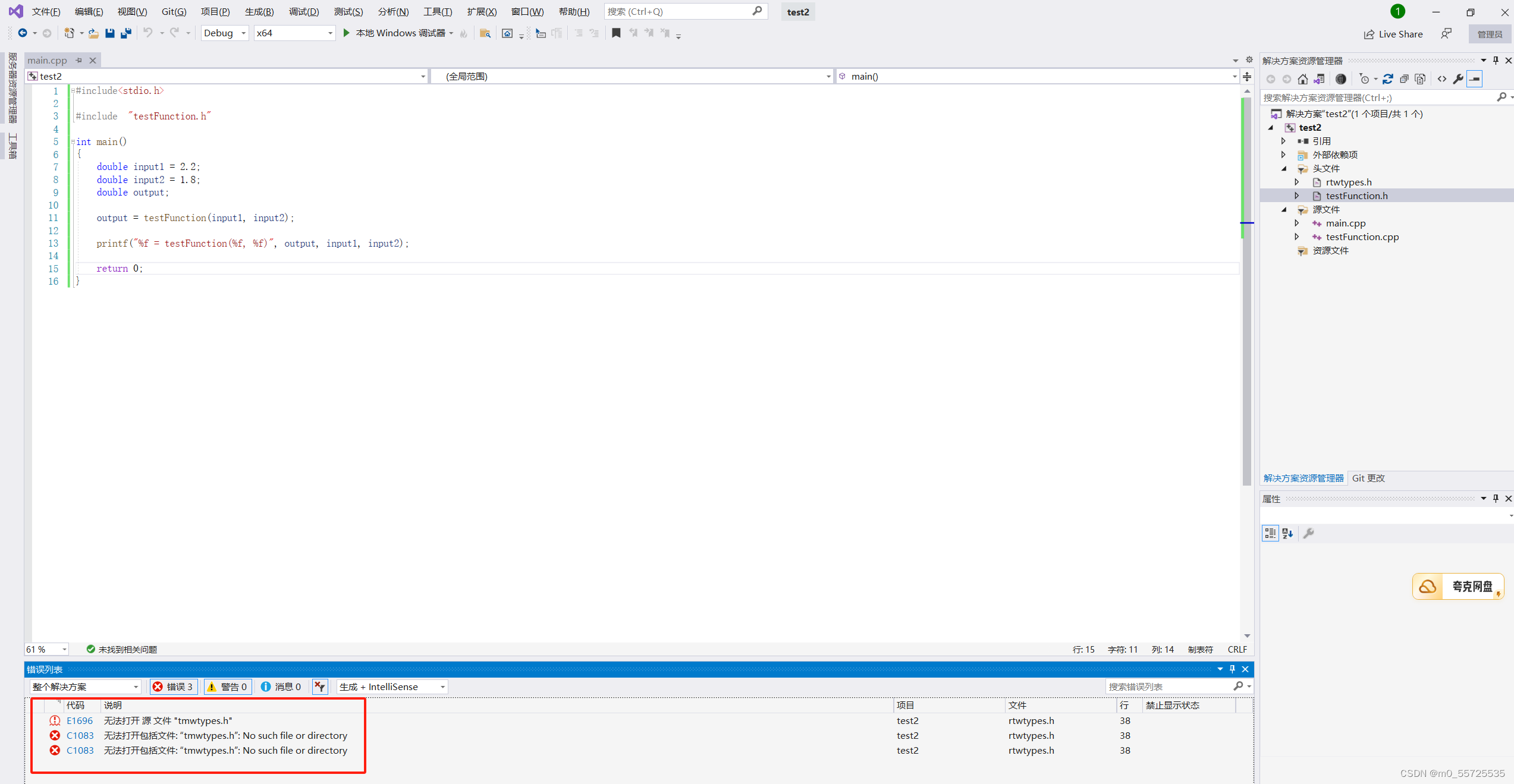Click the Collapse All icon in Solution Explorer

pos(1404,79)
